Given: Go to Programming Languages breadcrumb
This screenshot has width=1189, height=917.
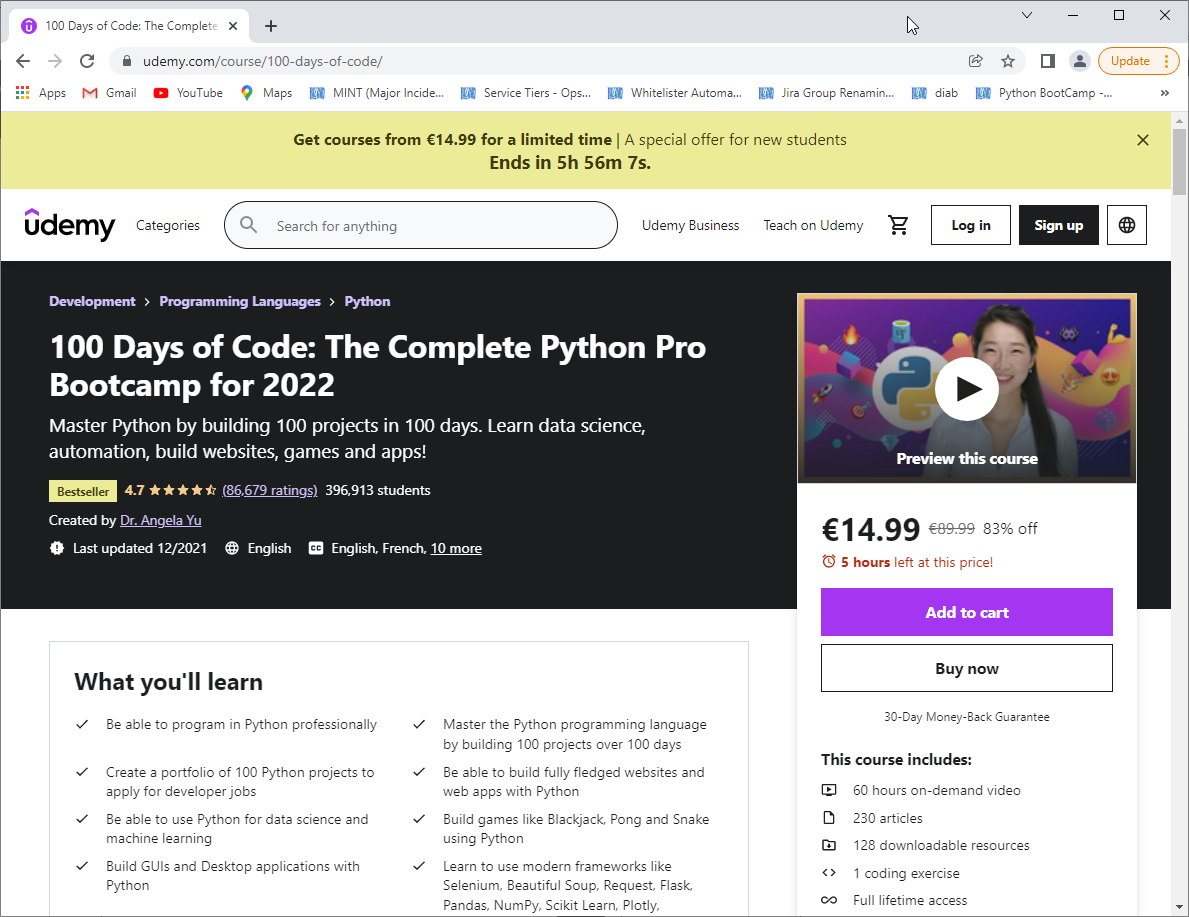Looking at the screenshot, I should point(240,301).
